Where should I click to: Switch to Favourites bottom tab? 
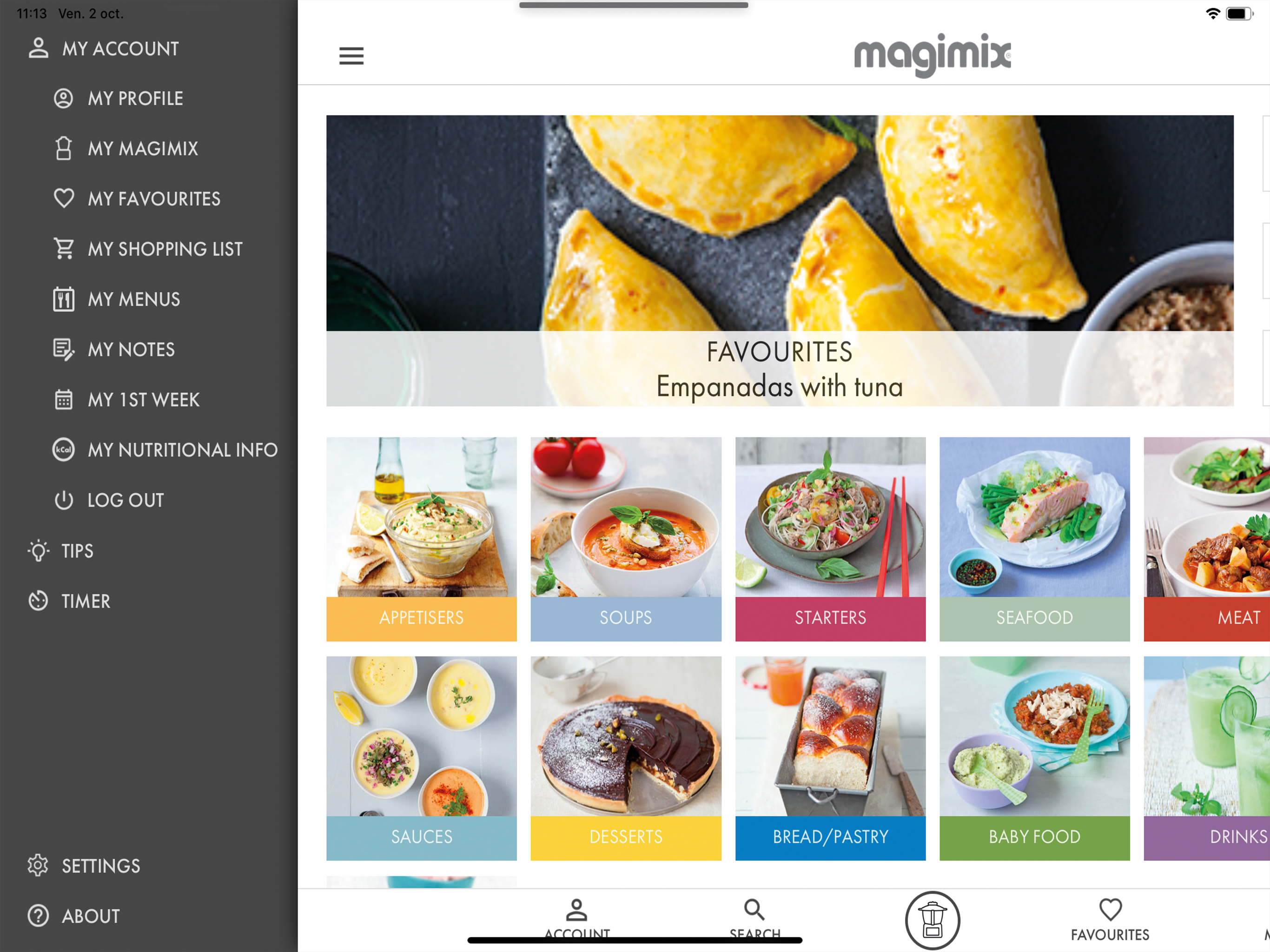coord(1110,920)
